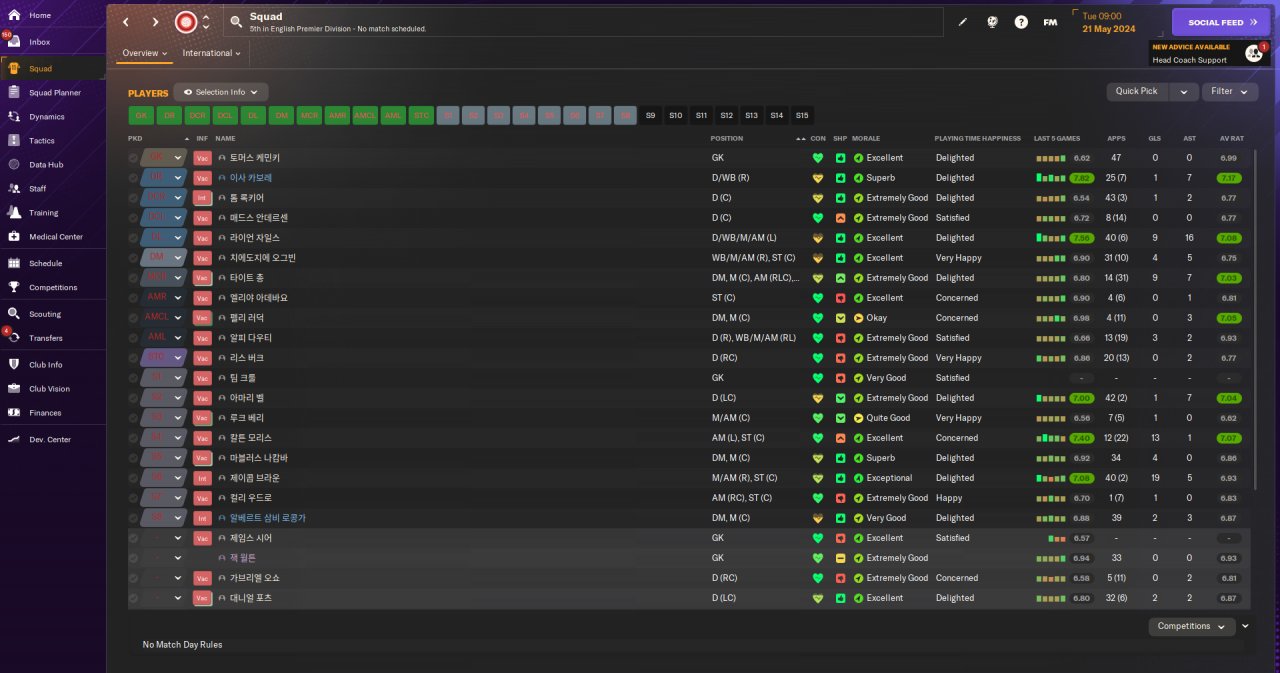Select the S15 substitute slot button
Image resolution: width=1280 pixels, height=673 pixels.
[x=802, y=115]
